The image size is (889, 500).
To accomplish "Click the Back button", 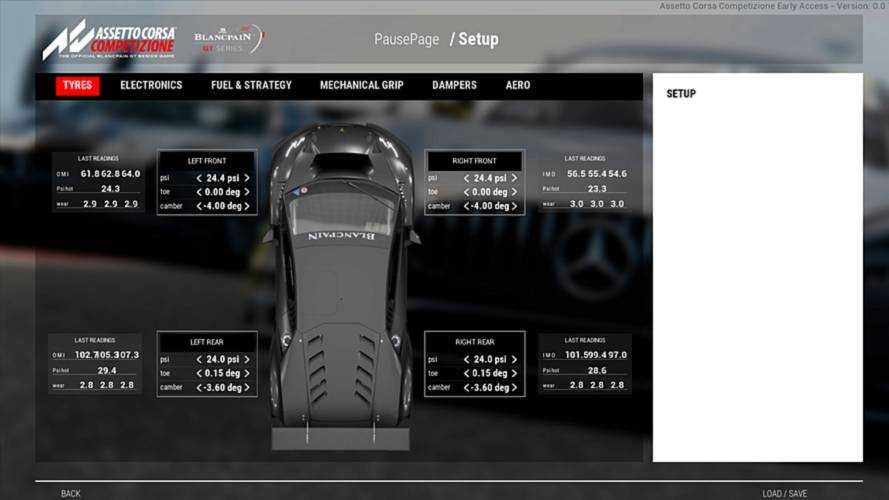I will [71, 494].
